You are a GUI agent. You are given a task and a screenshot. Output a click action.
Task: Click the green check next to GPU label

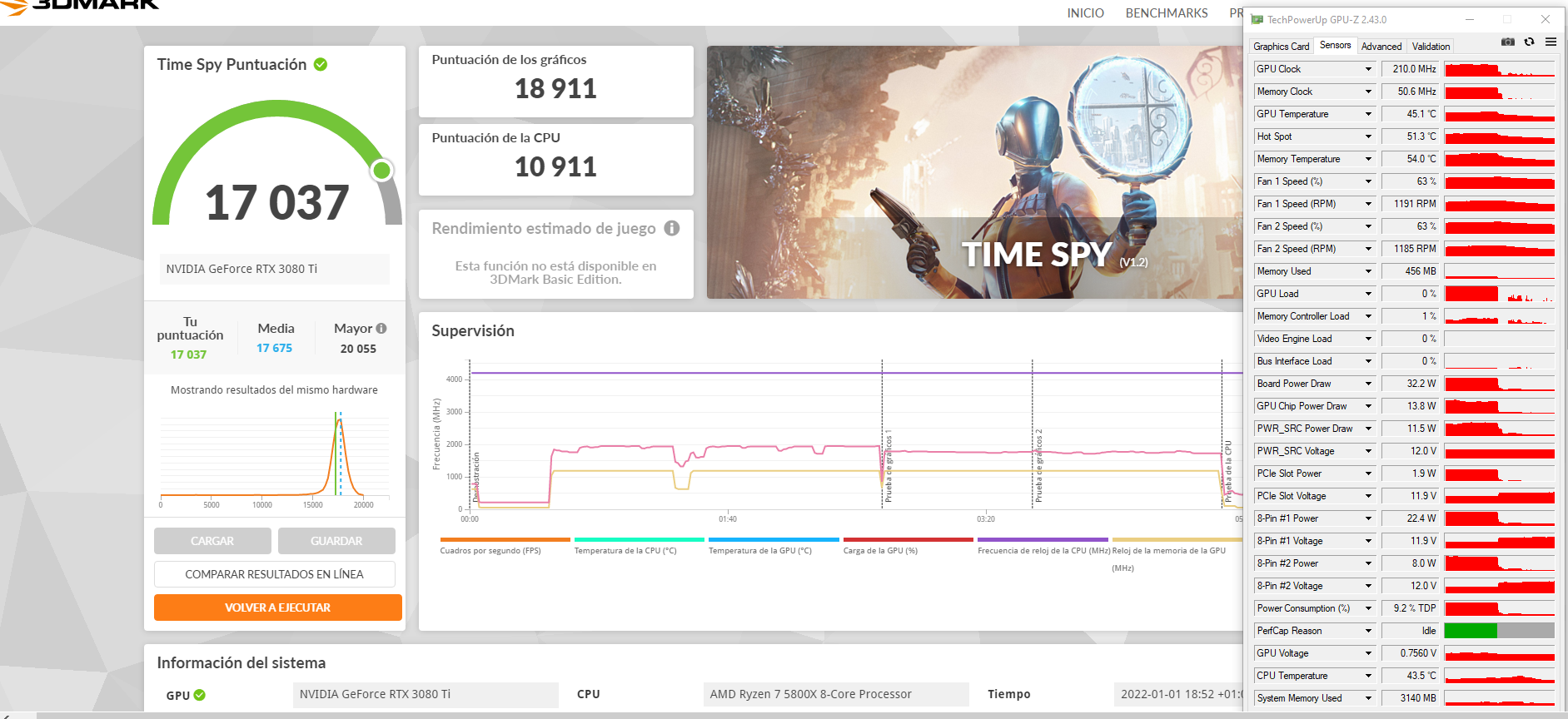click(200, 695)
